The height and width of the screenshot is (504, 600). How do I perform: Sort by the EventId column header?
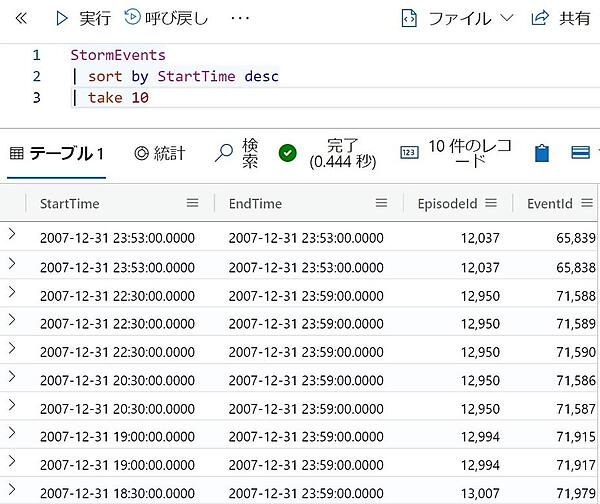[549, 204]
